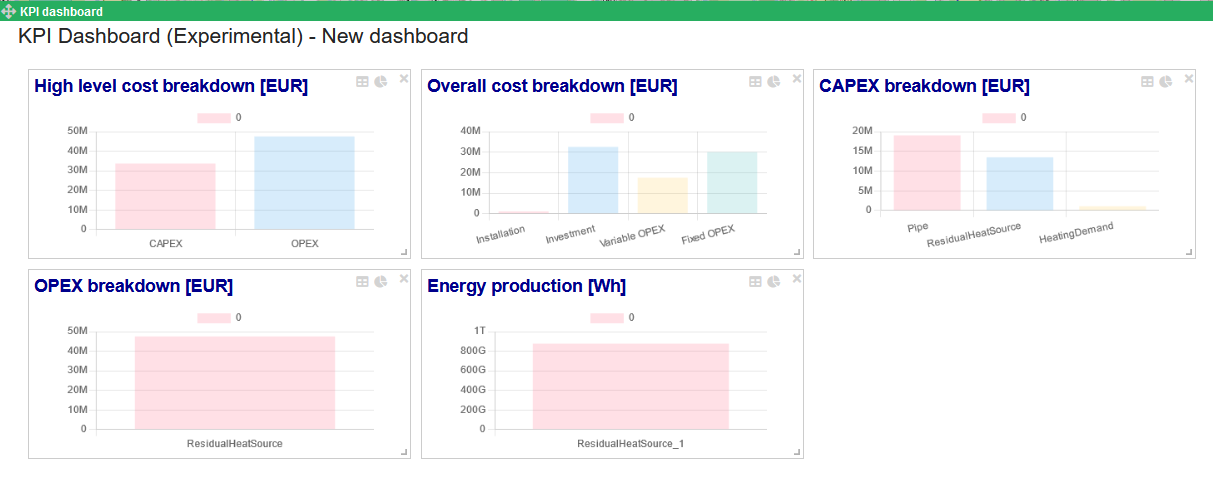Toggle legend swatch in CAPEX breakdown chart
Screen dimensions: 1213x481
tap(999, 118)
